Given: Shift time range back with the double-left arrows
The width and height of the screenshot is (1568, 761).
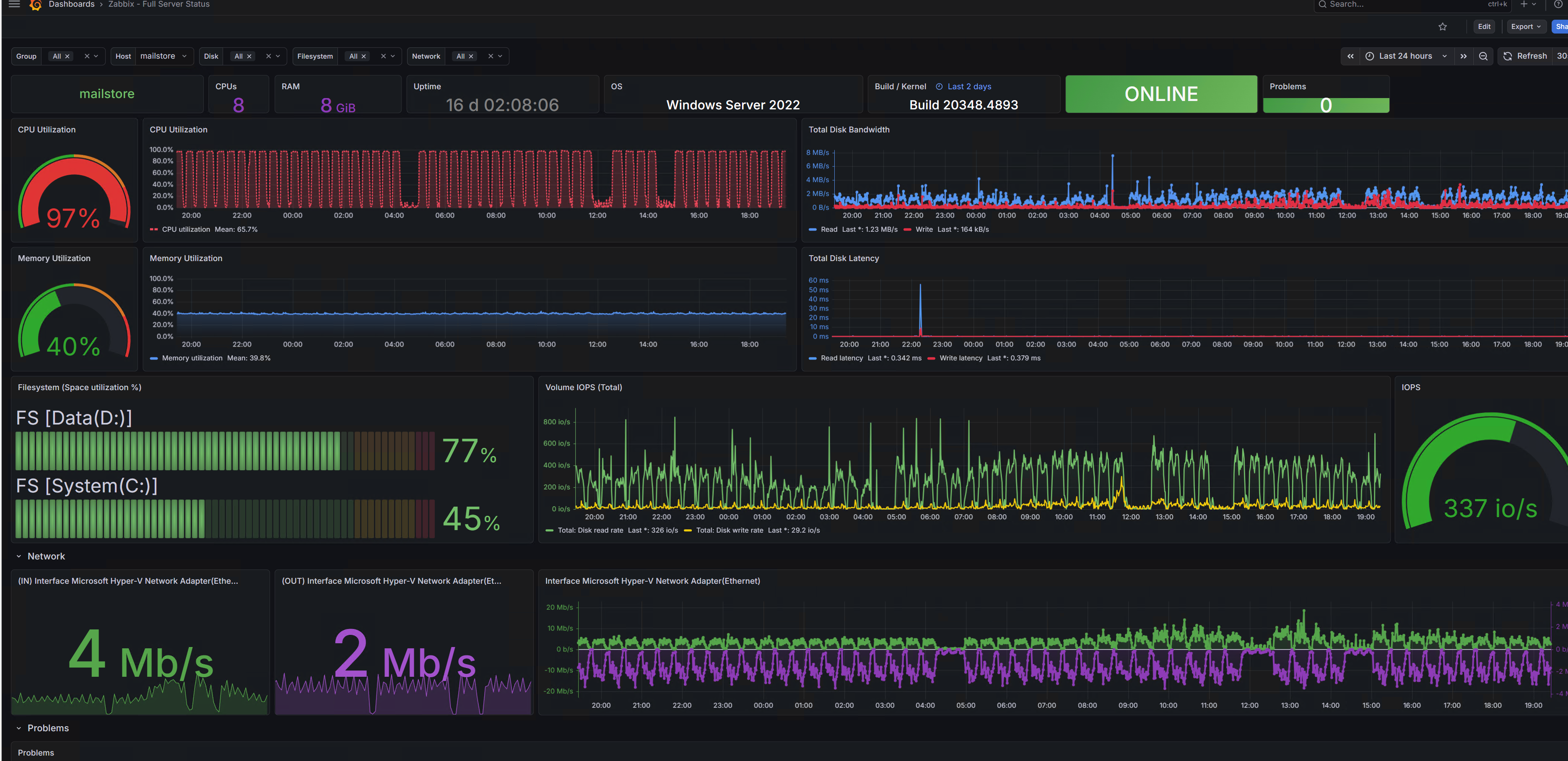Looking at the screenshot, I should [1351, 56].
